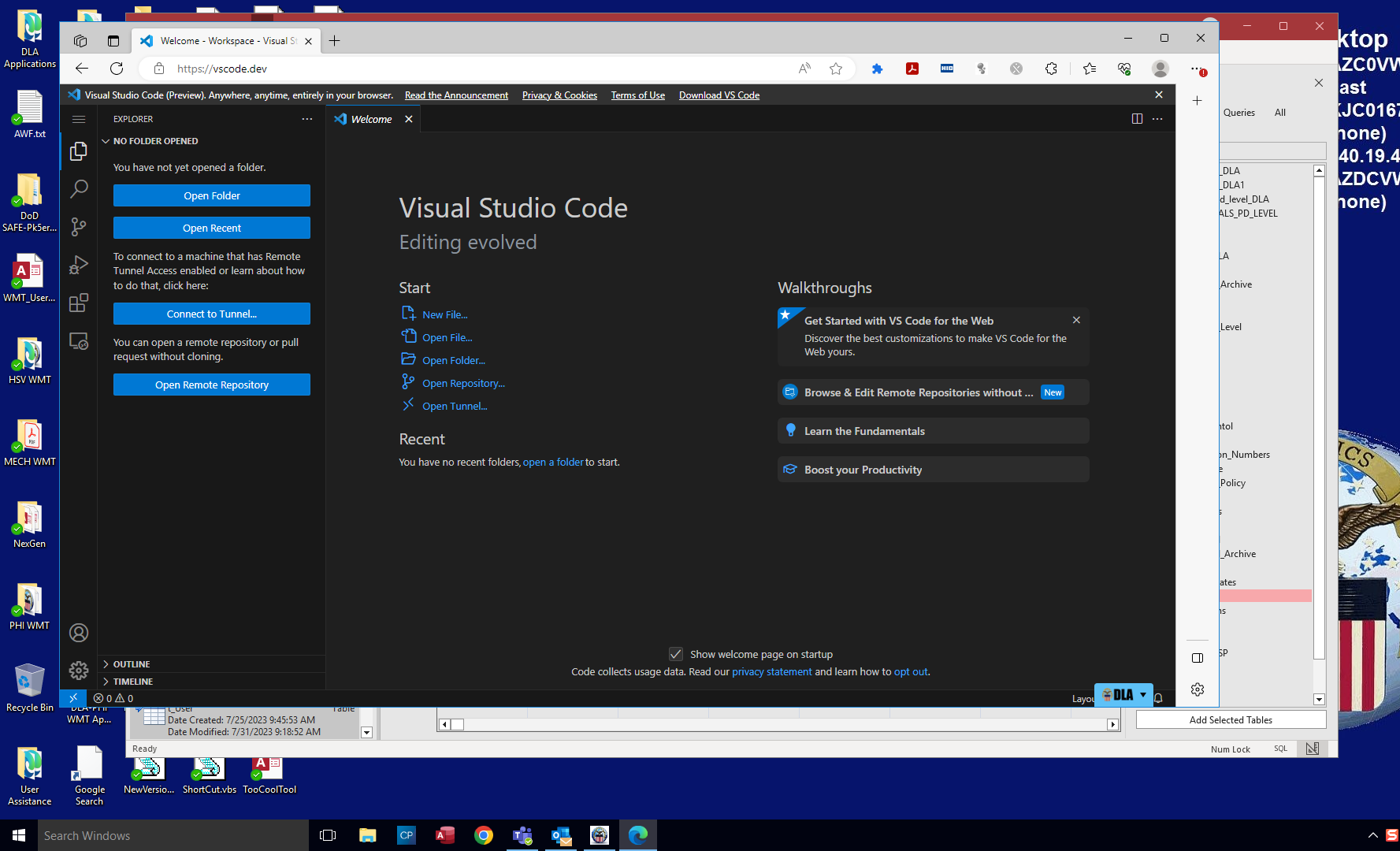Show errors and warnings count in status bar
This screenshot has width=1400, height=851.
coord(113,698)
